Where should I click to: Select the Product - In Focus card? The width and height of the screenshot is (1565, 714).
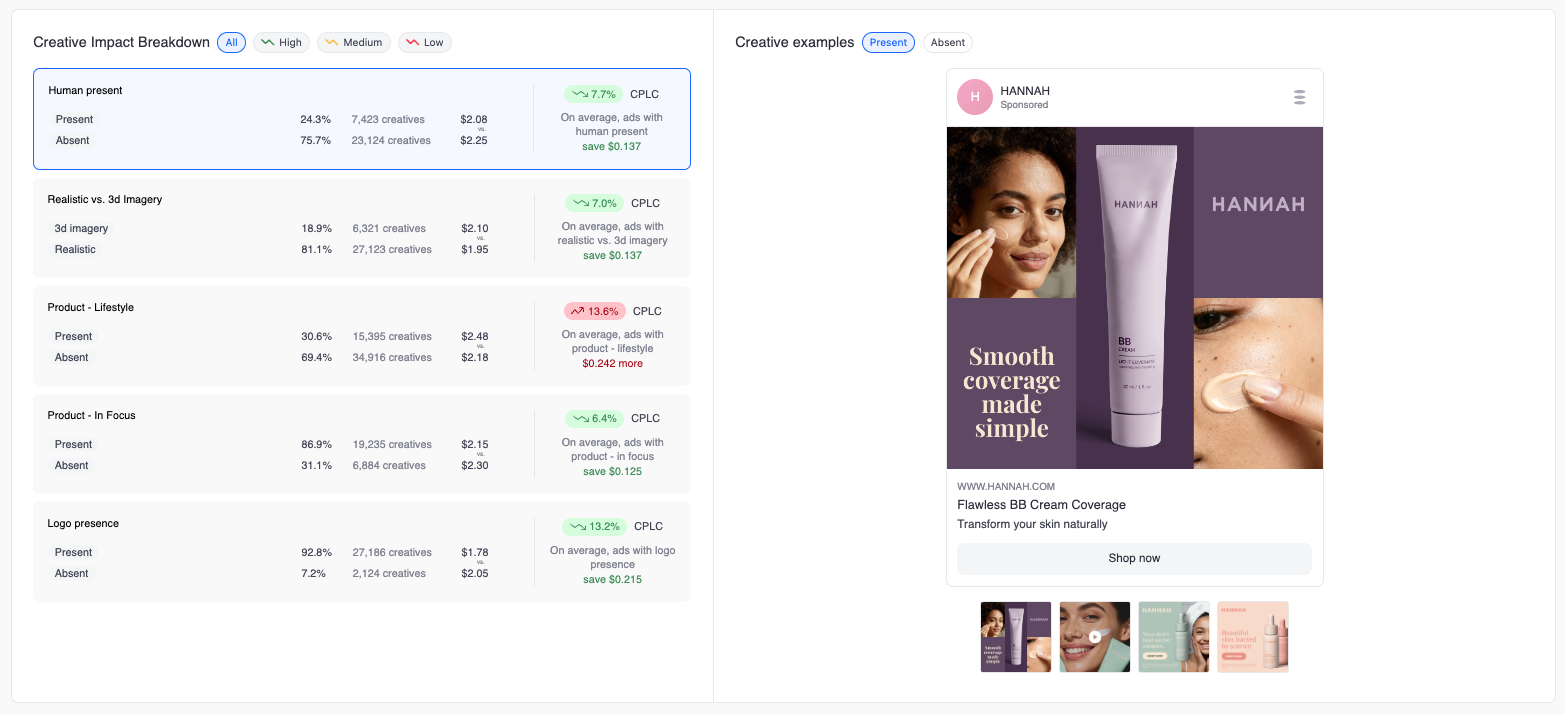(362, 444)
